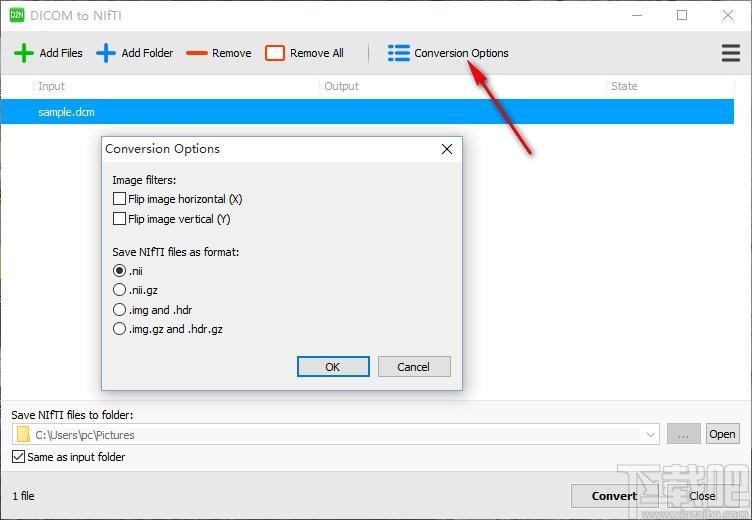Open the hamburger menu icon
Viewport: 752px width, 520px height.
[731, 53]
